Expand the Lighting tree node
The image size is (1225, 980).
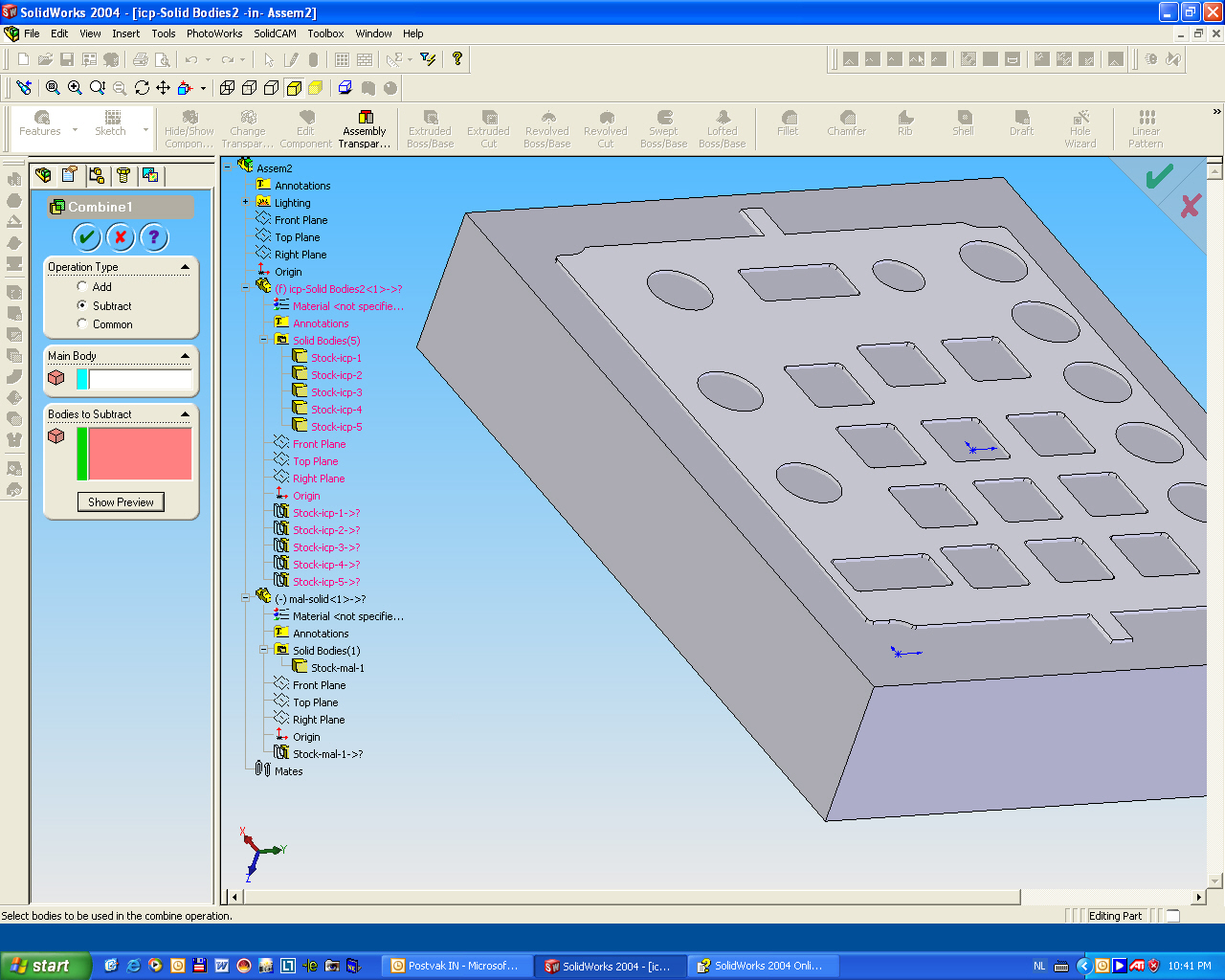pyautogui.click(x=246, y=202)
